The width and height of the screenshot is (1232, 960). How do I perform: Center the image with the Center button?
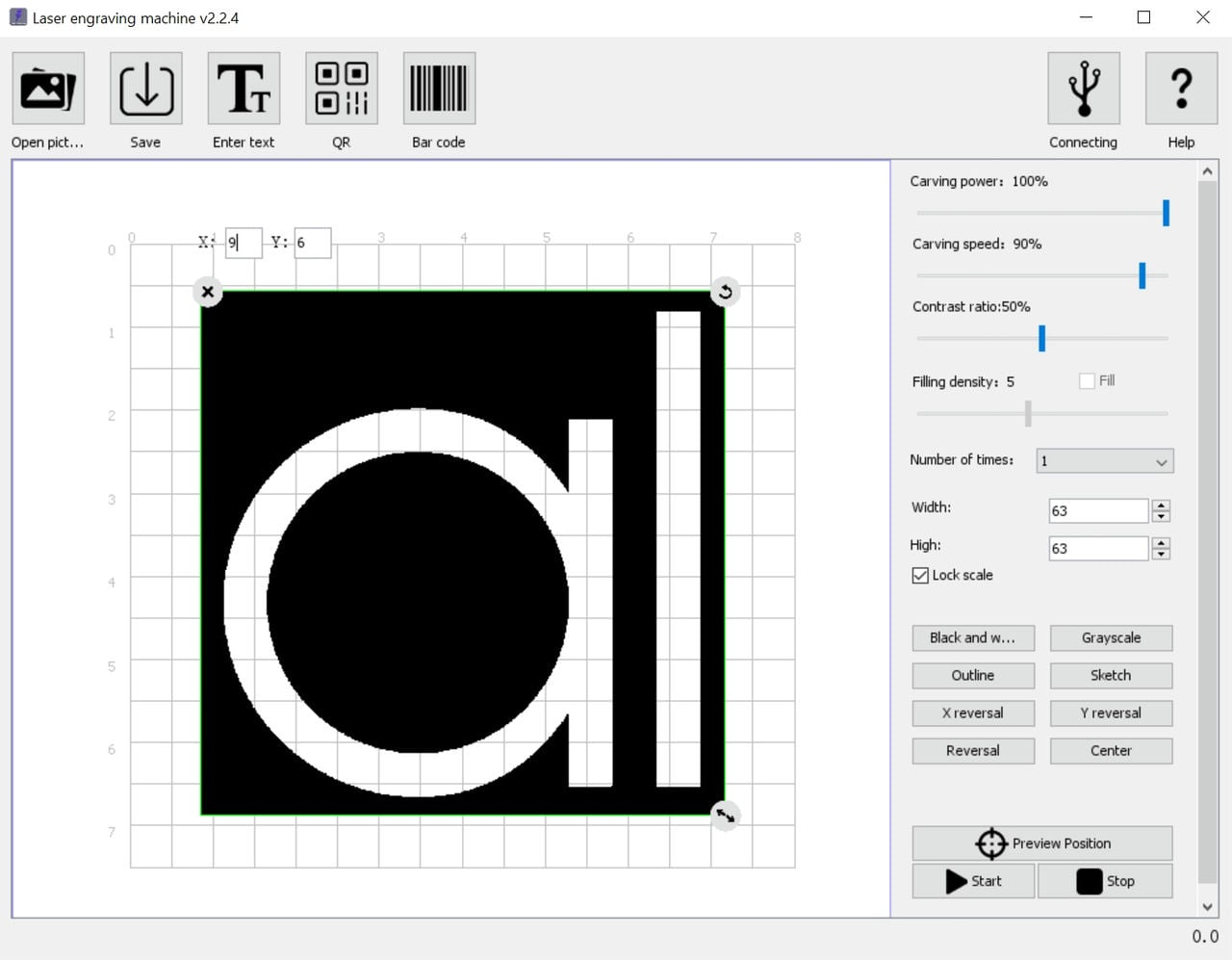click(x=1111, y=750)
